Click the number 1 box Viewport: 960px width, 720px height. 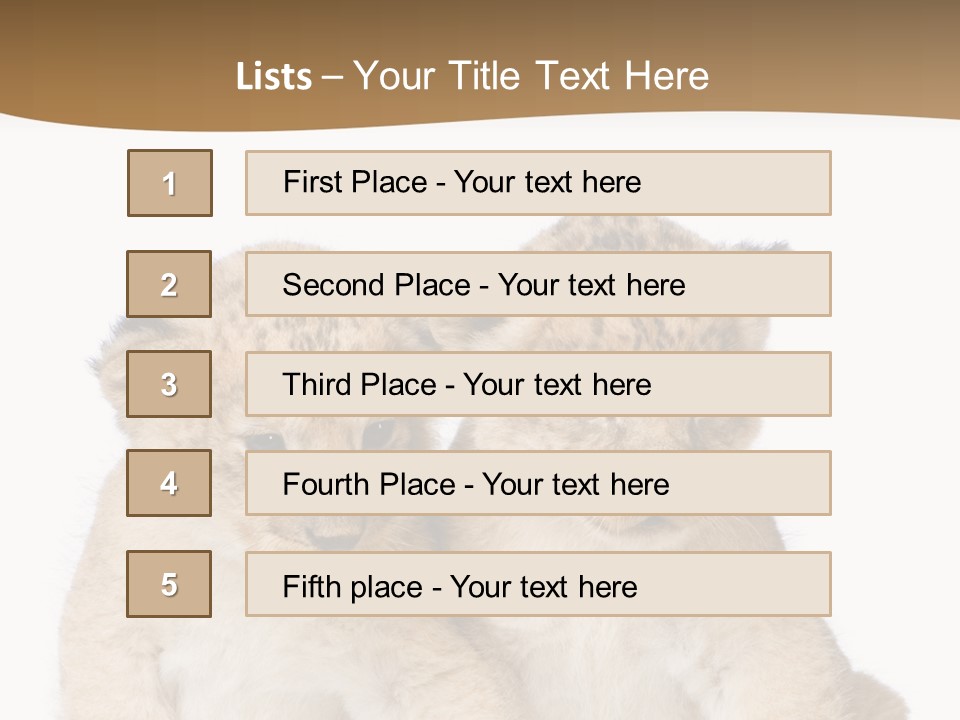(170, 183)
